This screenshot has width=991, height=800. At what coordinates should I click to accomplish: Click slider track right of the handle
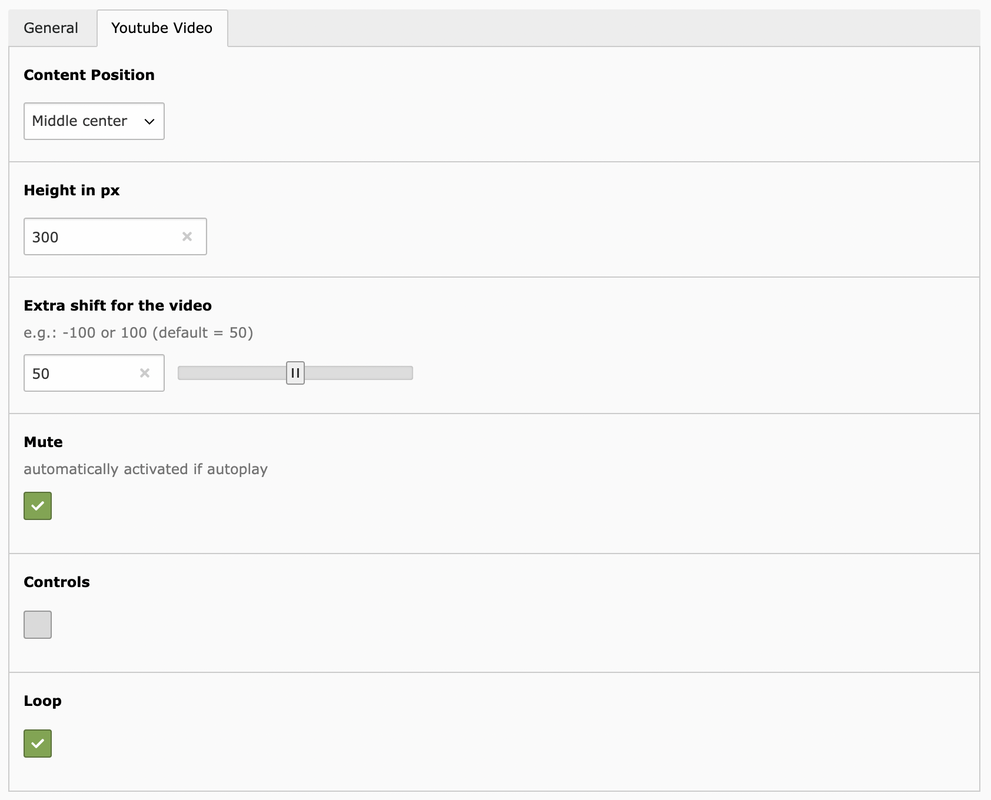[359, 373]
